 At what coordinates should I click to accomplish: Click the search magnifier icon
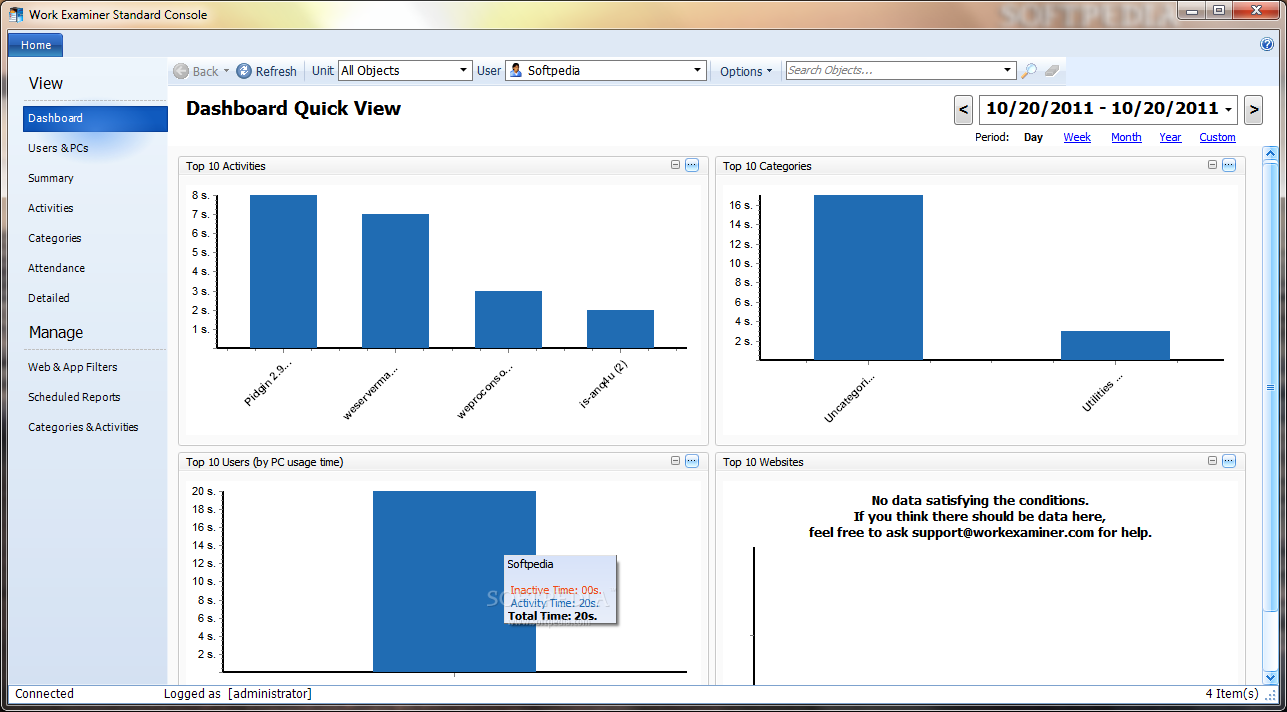tap(1029, 71)
